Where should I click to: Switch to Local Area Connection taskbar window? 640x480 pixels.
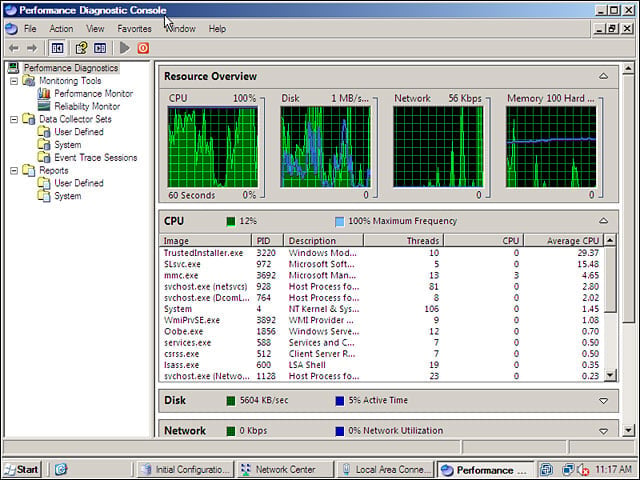(x=386, y=469)
